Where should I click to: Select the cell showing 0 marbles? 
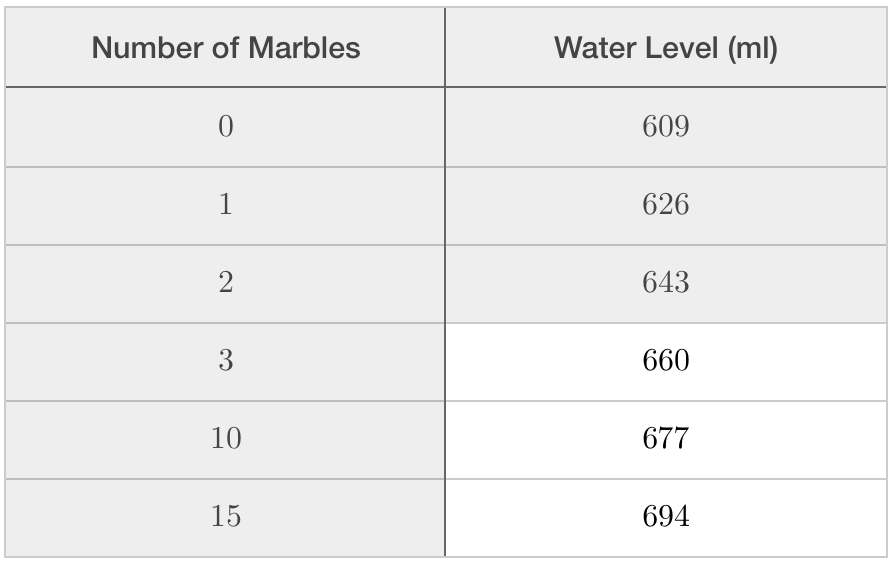pos(226,127)
